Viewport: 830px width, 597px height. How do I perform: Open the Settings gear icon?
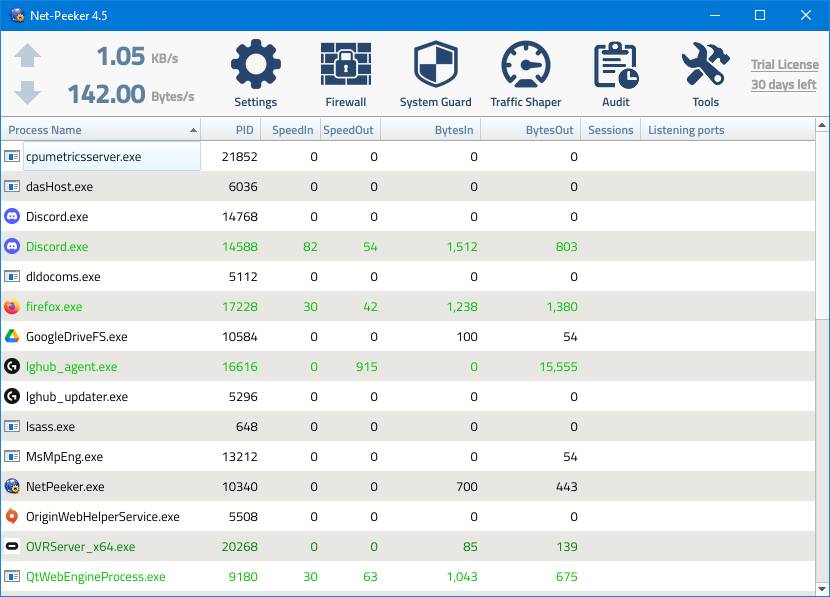tap(256, 64)
